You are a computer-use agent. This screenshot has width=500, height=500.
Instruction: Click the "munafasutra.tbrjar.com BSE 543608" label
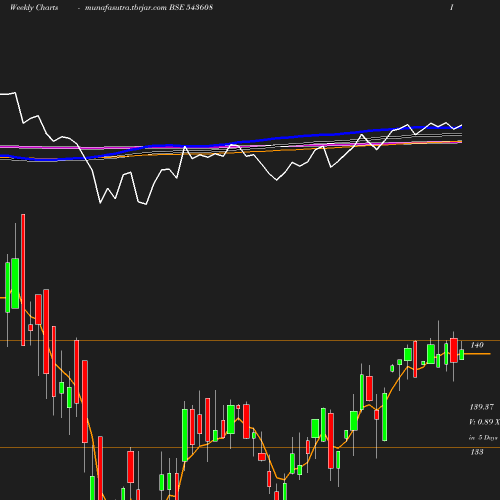pos(149,8)
